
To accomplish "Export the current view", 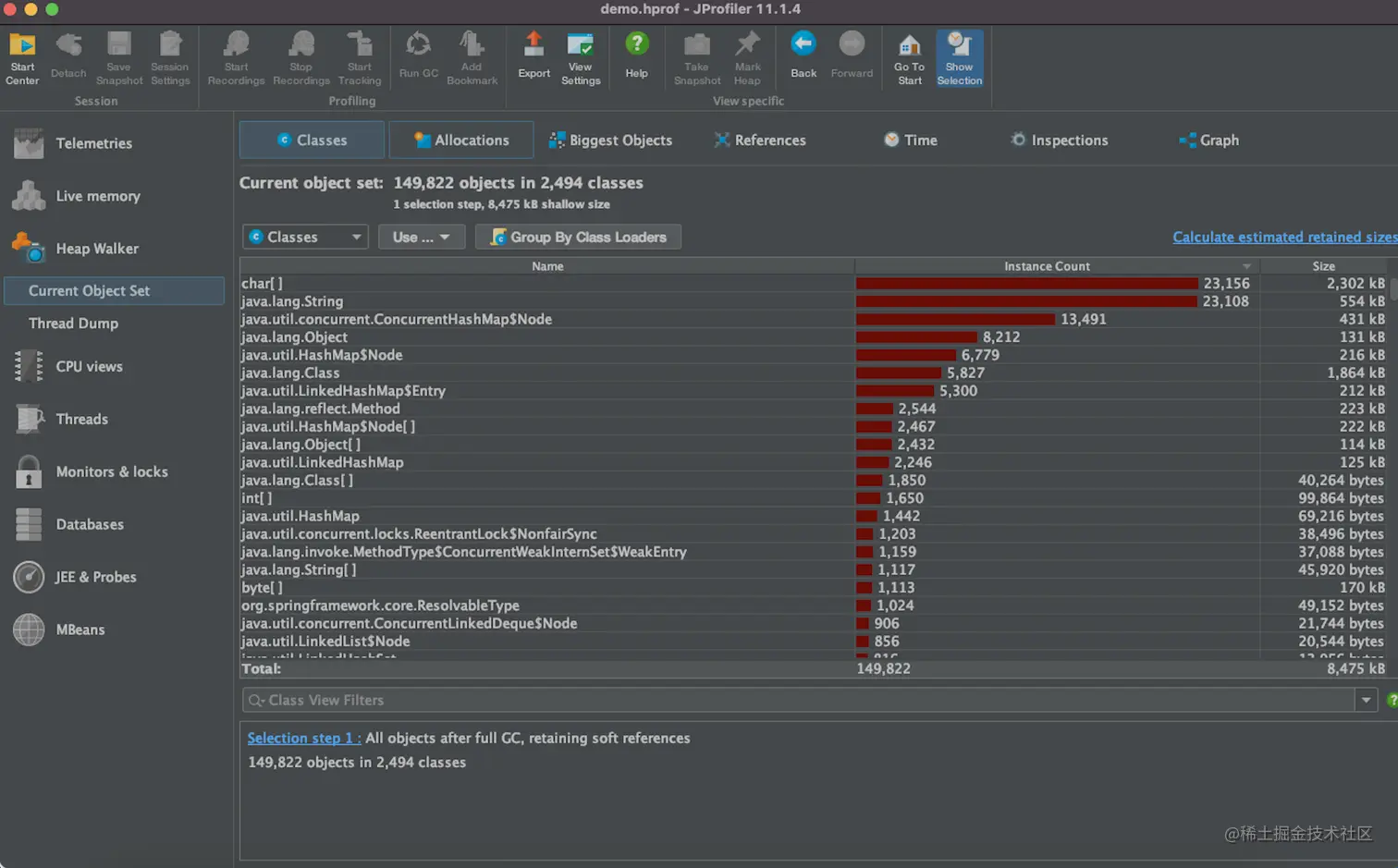I will point(533,55).
